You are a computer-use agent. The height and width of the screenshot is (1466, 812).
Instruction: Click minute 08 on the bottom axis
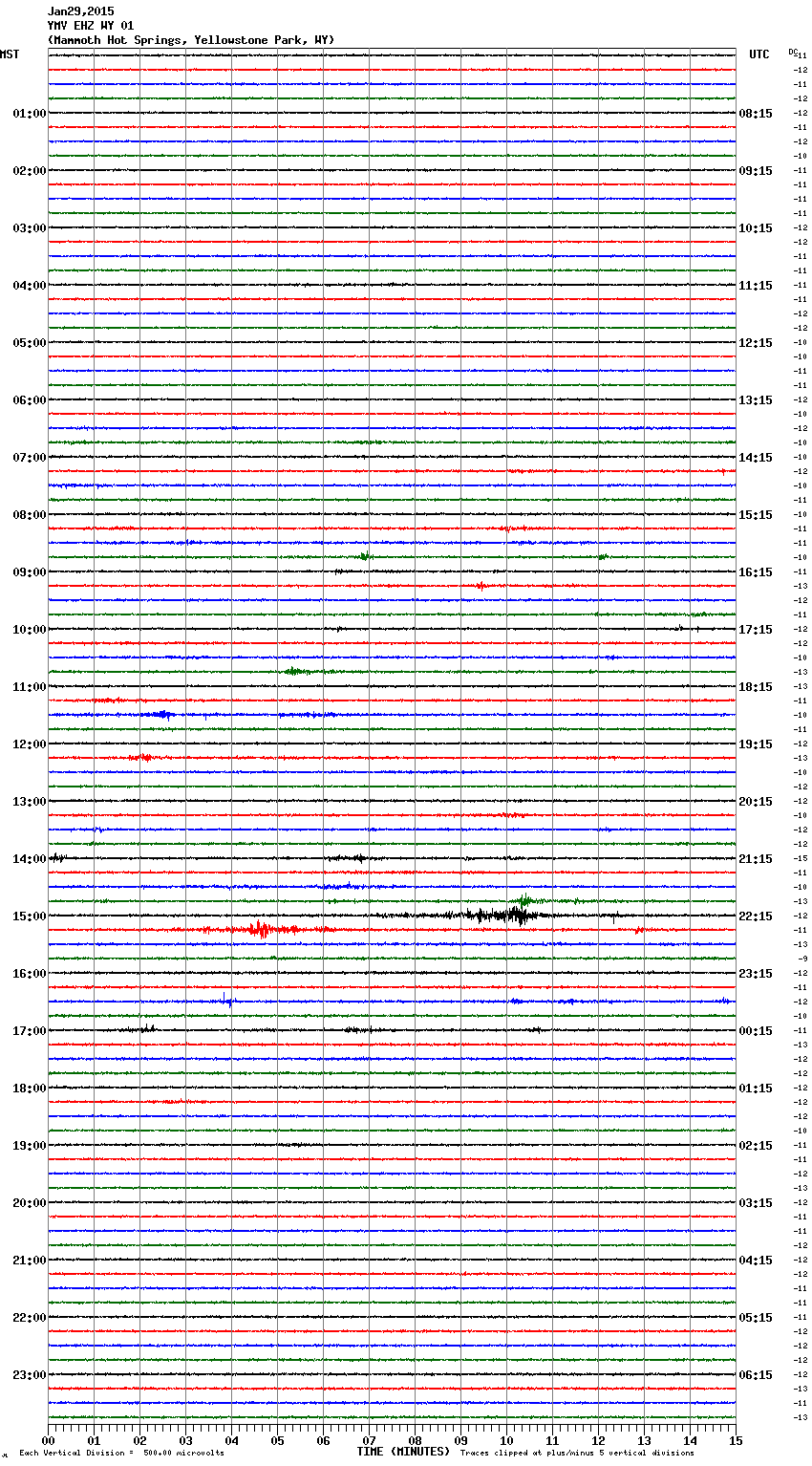tap(415, 1440)
